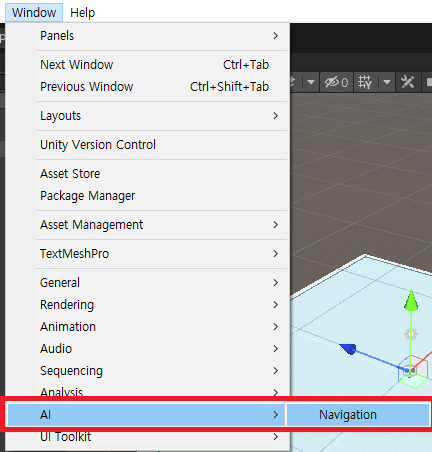Toggle the hidden objects scene visibility icon
Image resolution: width=432 pixels, height=452 pixels.
[x=336, y=82]
